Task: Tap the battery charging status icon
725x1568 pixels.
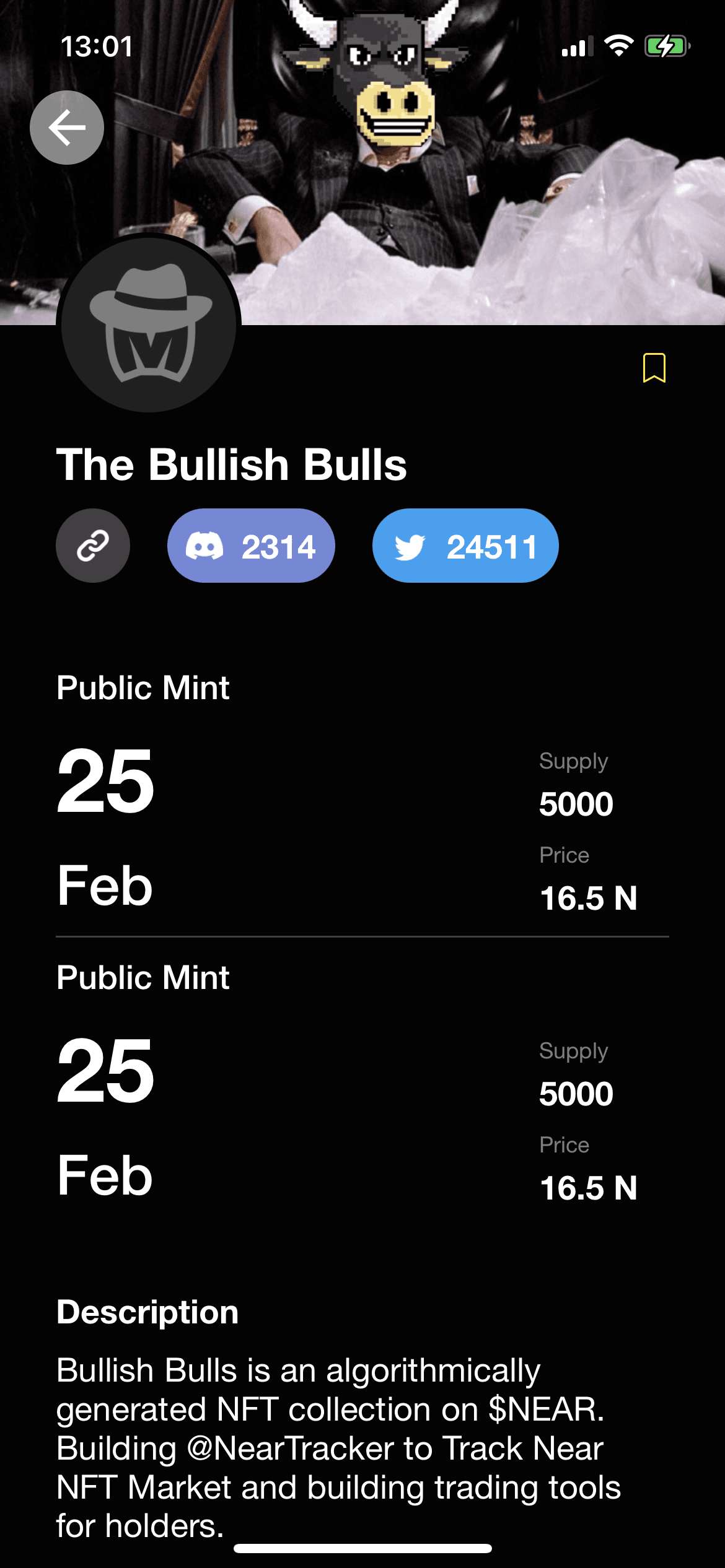Action: click(667, 46)
